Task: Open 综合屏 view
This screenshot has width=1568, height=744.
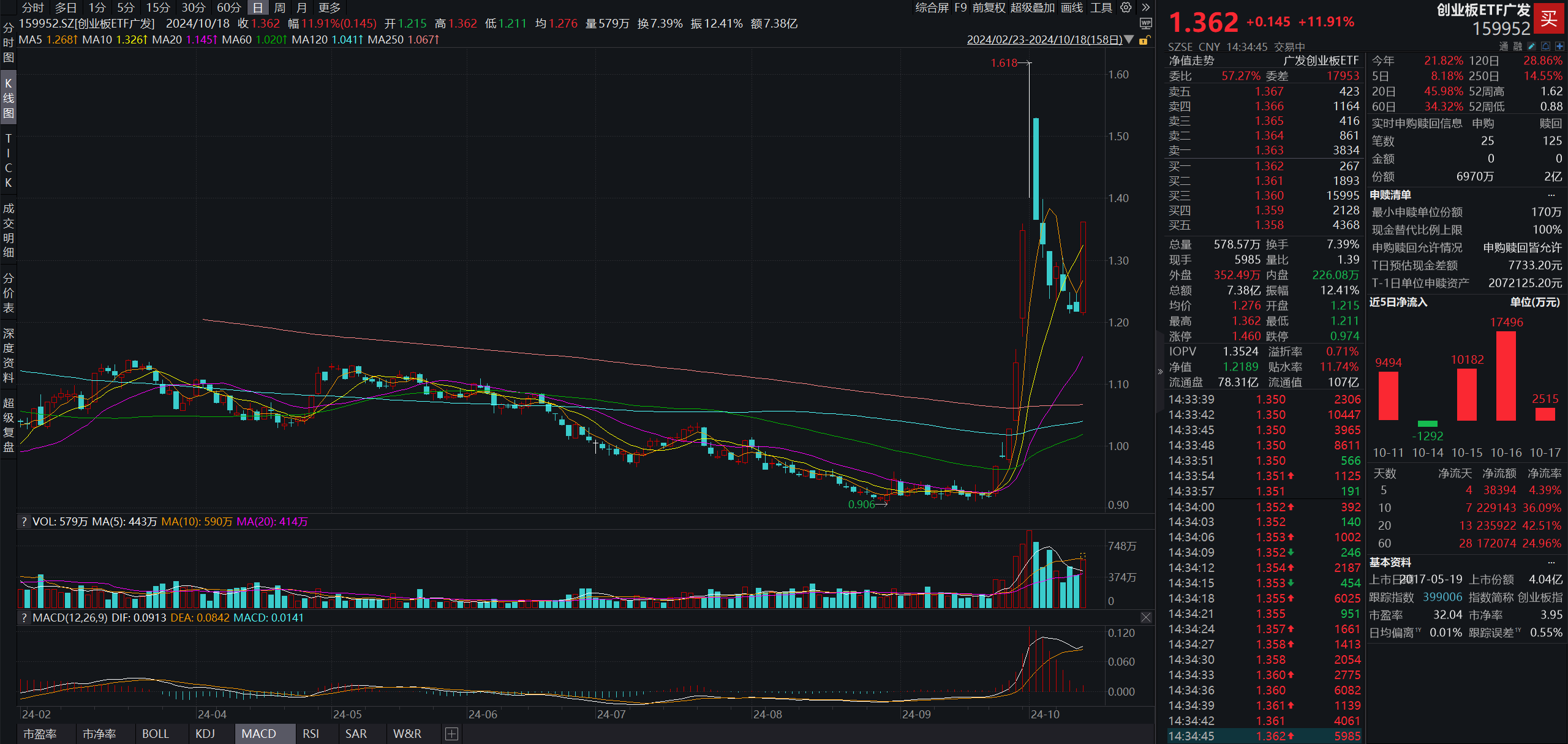Action: point(932,7)
